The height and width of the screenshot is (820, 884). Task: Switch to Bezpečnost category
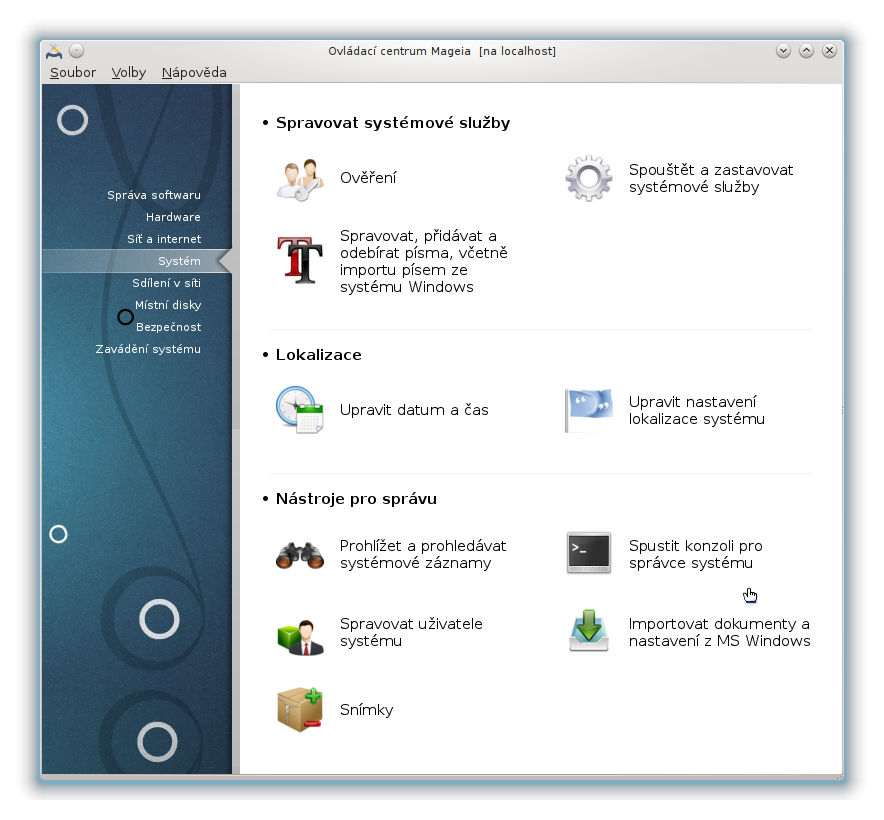[169, 327]
